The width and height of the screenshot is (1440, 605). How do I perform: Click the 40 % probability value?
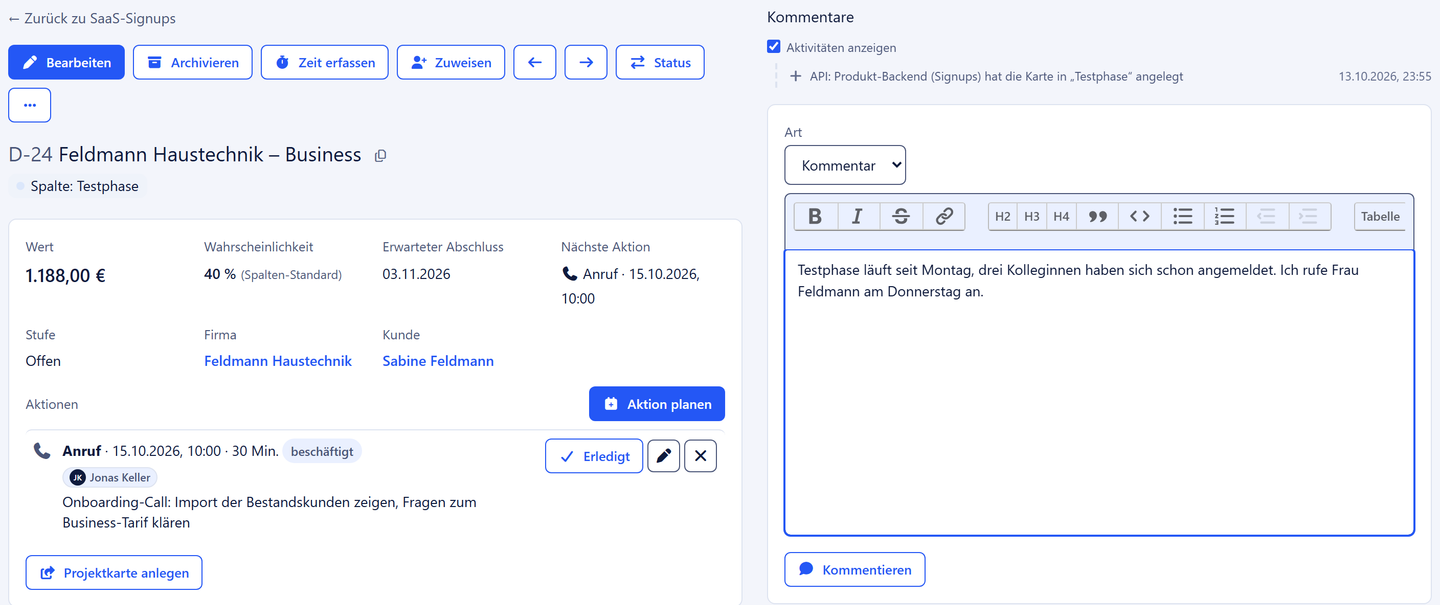pos(220,274)
